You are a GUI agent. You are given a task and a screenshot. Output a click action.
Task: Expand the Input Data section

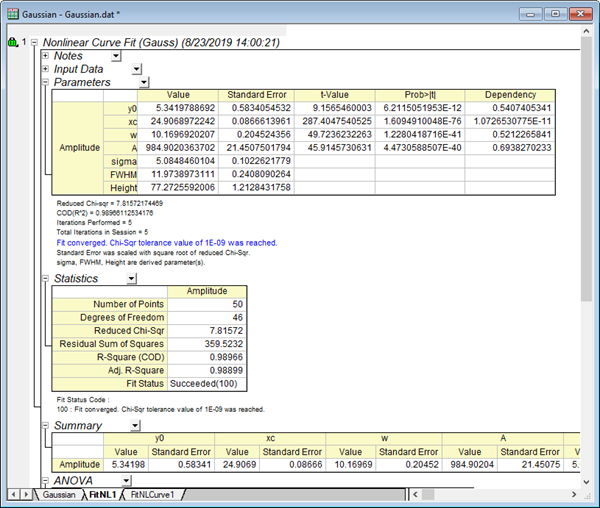(x=45, y=70)
